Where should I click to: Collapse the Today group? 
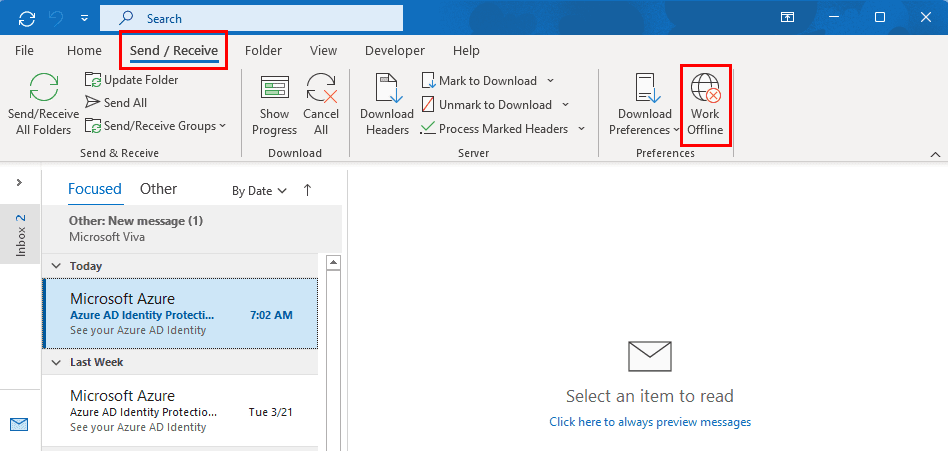pyautogui.click(x=57, y=266)
